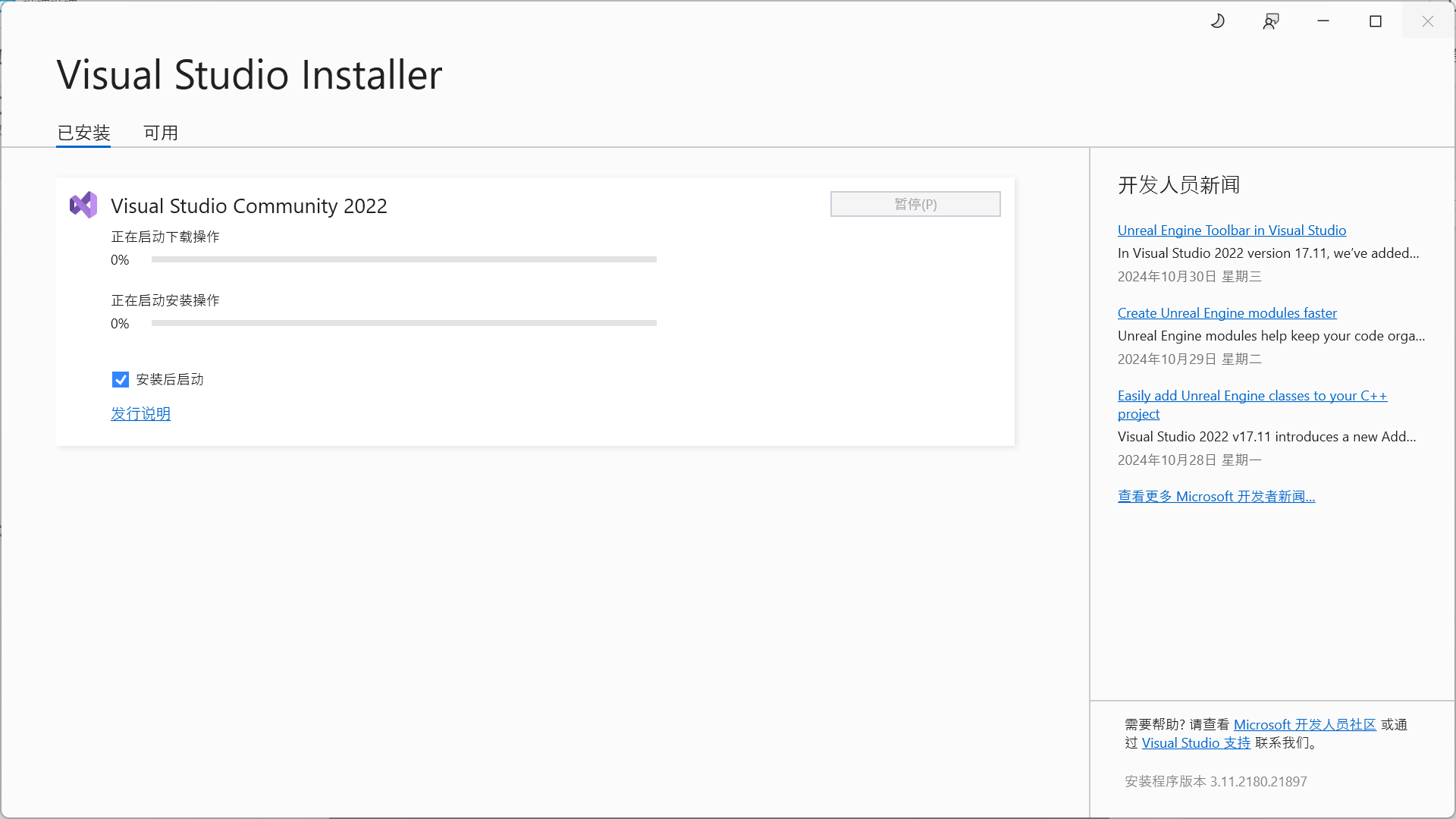
Task: Click the install progress bar
Action: 403,323
